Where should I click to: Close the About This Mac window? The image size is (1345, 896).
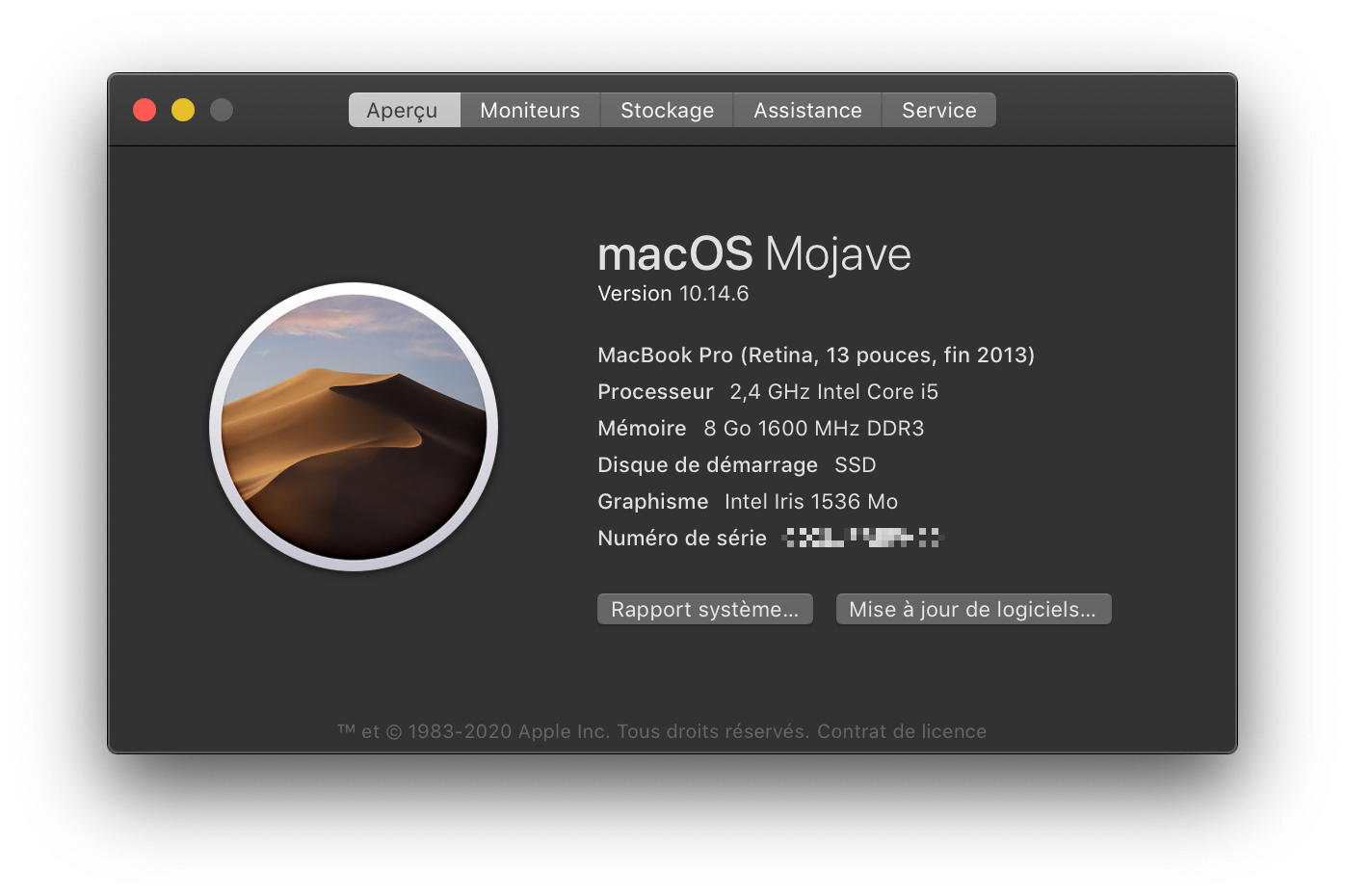point(145,110)
